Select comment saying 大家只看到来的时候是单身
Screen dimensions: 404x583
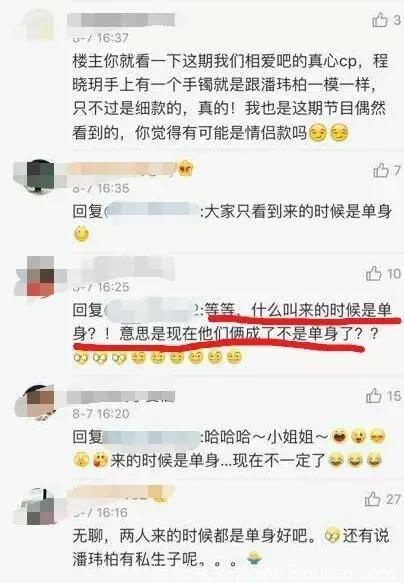pyautogui.click(x=232, y=223)
